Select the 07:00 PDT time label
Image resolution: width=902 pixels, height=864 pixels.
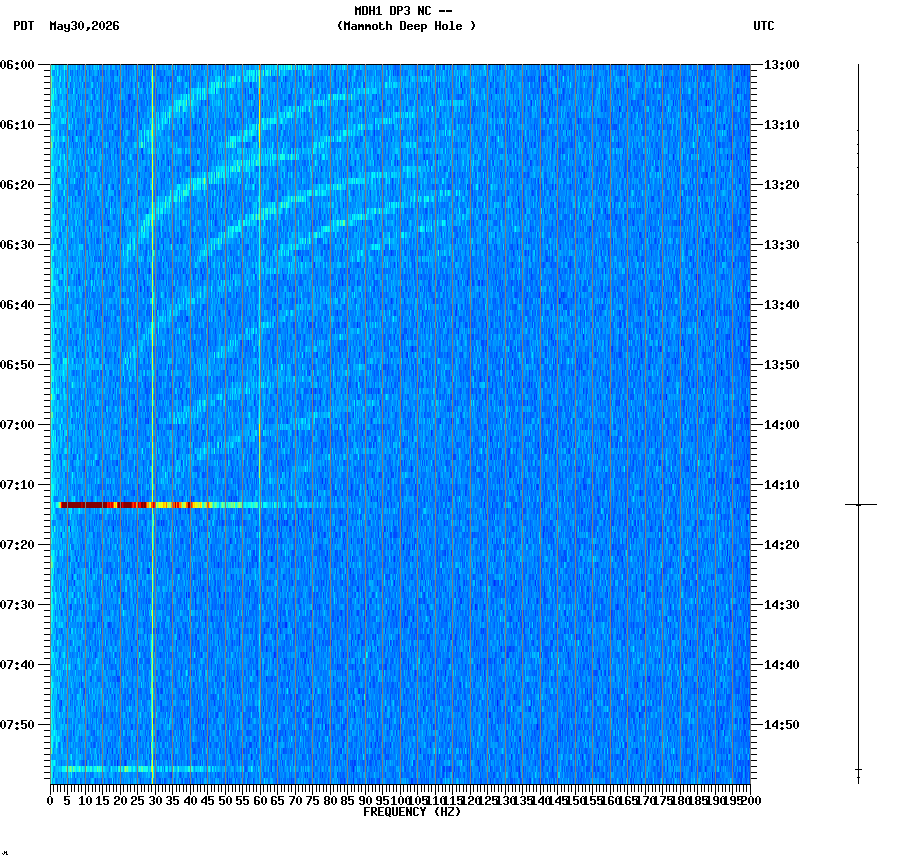pos(17,425)
